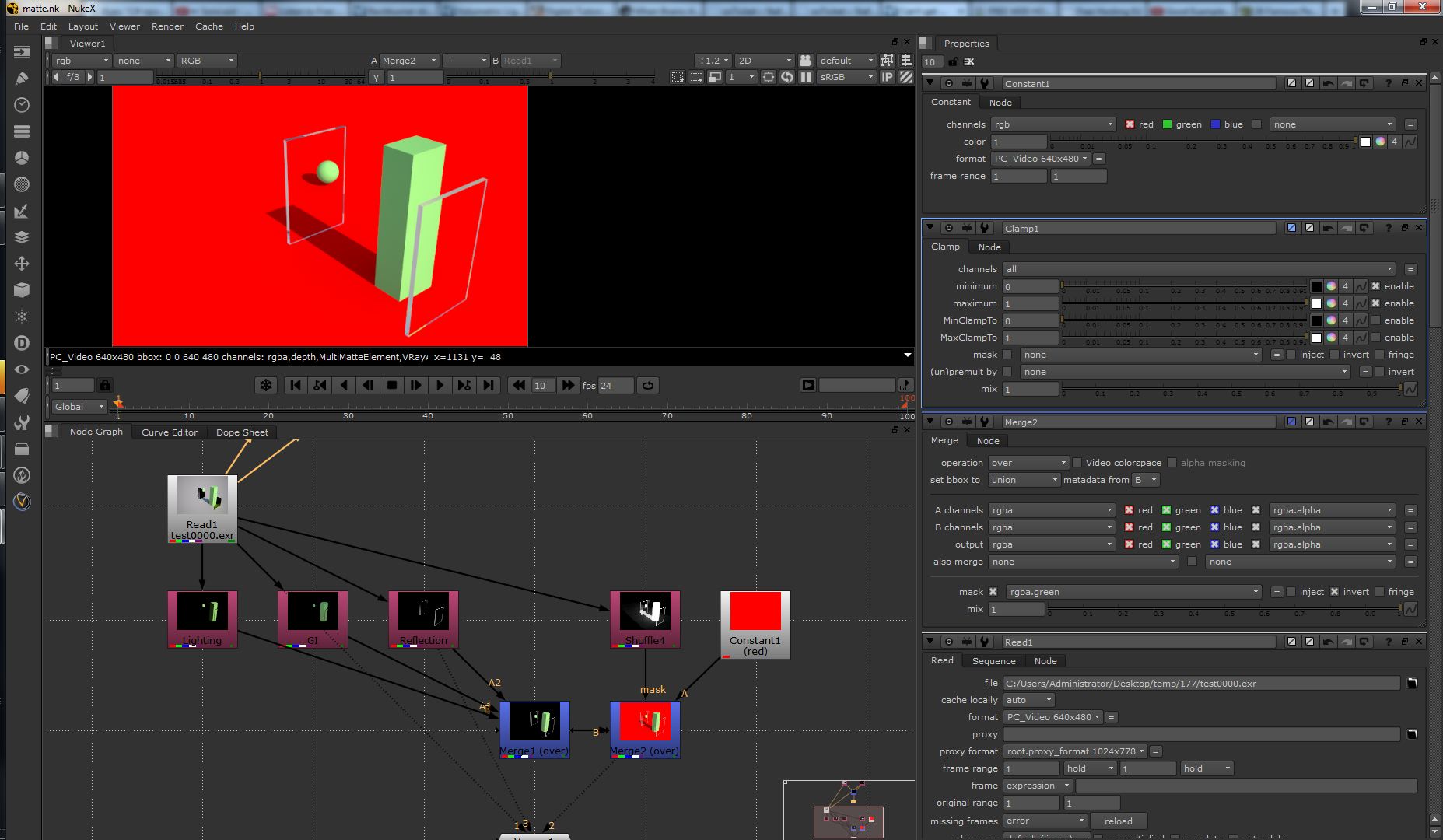This screenshot has width=1443, height=840.
Task: Toggle the Merge2 mask enable checkbox
Action: (993, 592)
